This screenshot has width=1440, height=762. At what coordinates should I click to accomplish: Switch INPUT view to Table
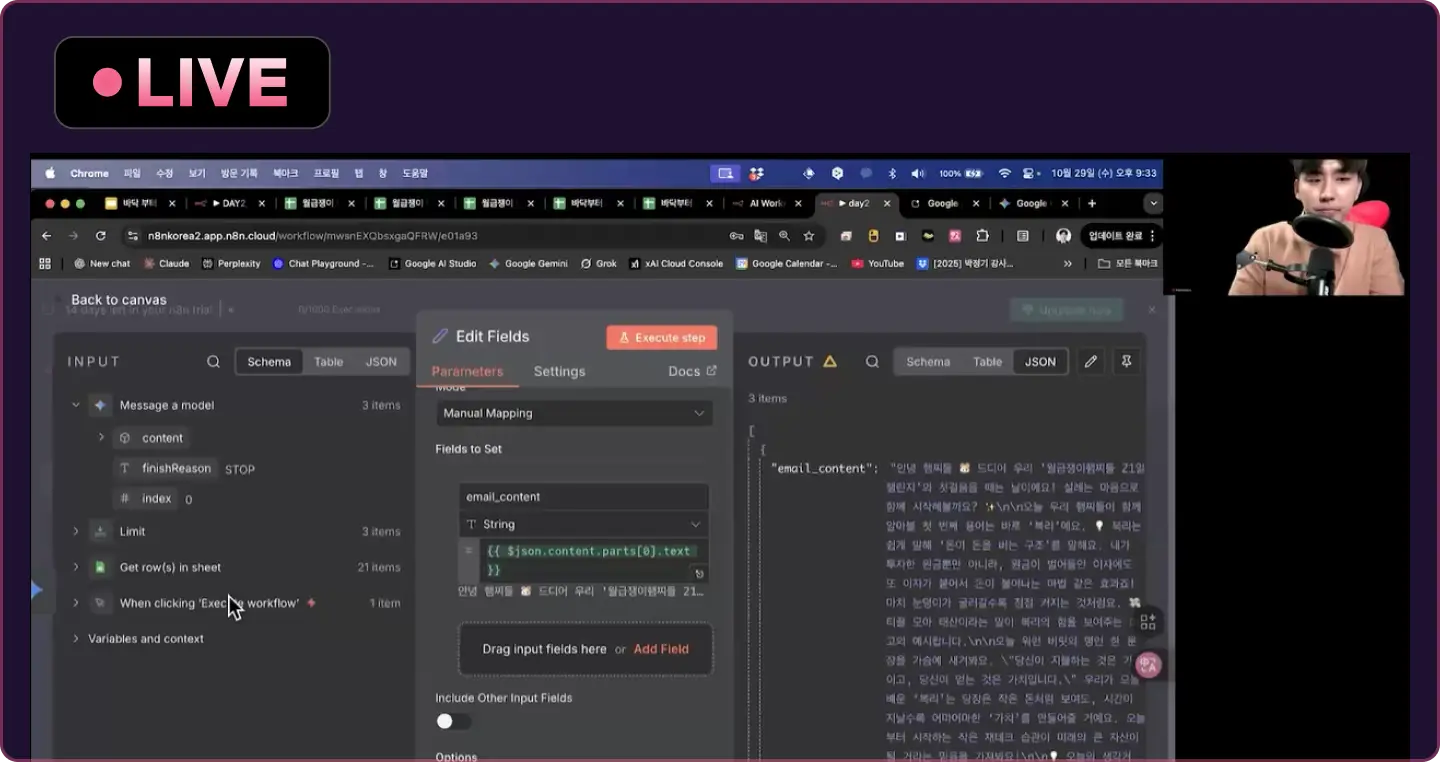tap(328, 362)
